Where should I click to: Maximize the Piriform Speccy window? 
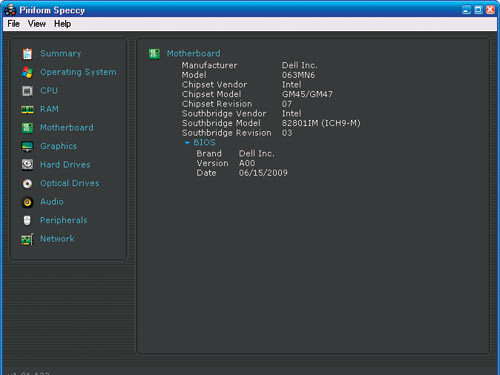478,10
